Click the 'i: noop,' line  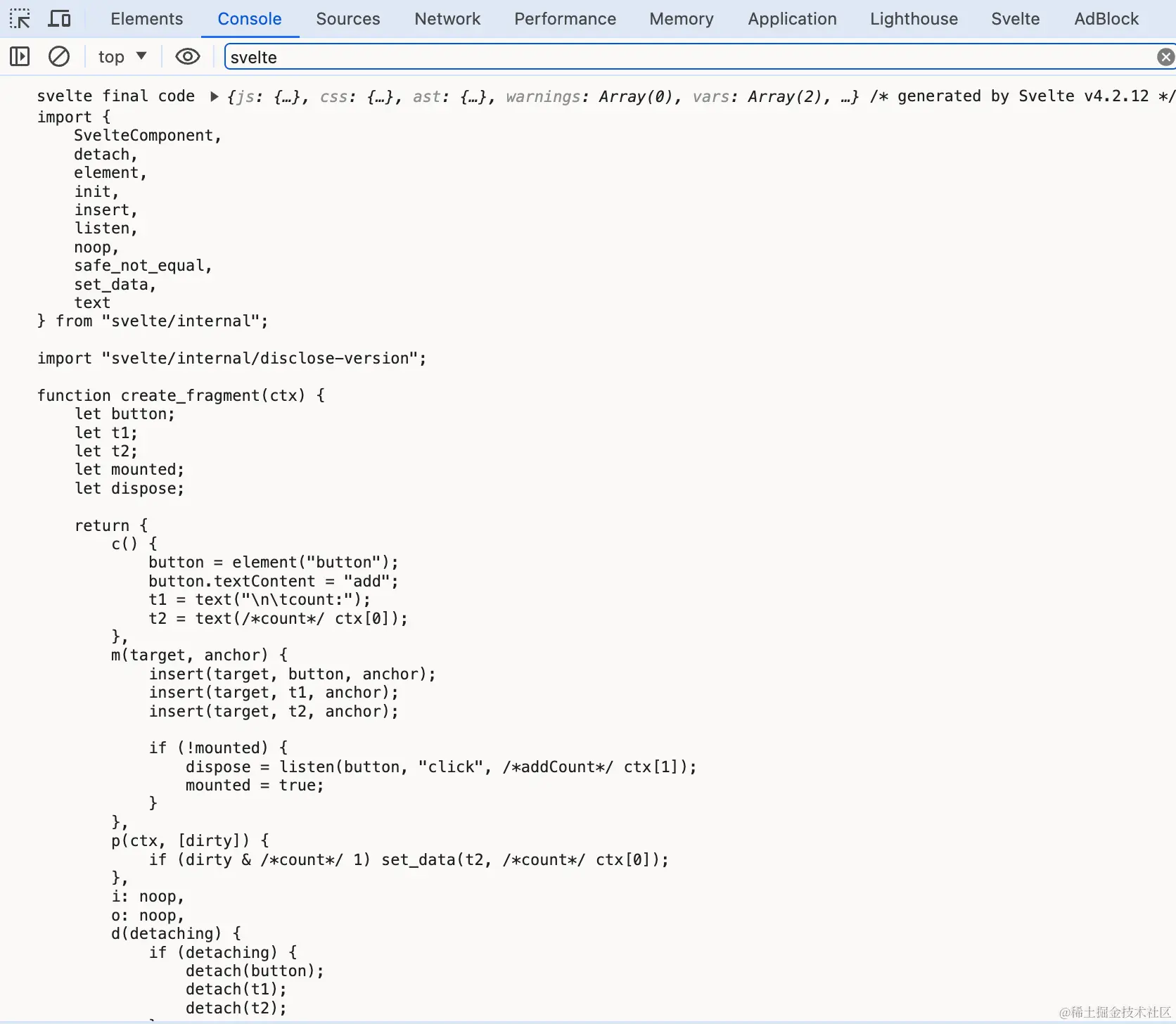[148, 896]
